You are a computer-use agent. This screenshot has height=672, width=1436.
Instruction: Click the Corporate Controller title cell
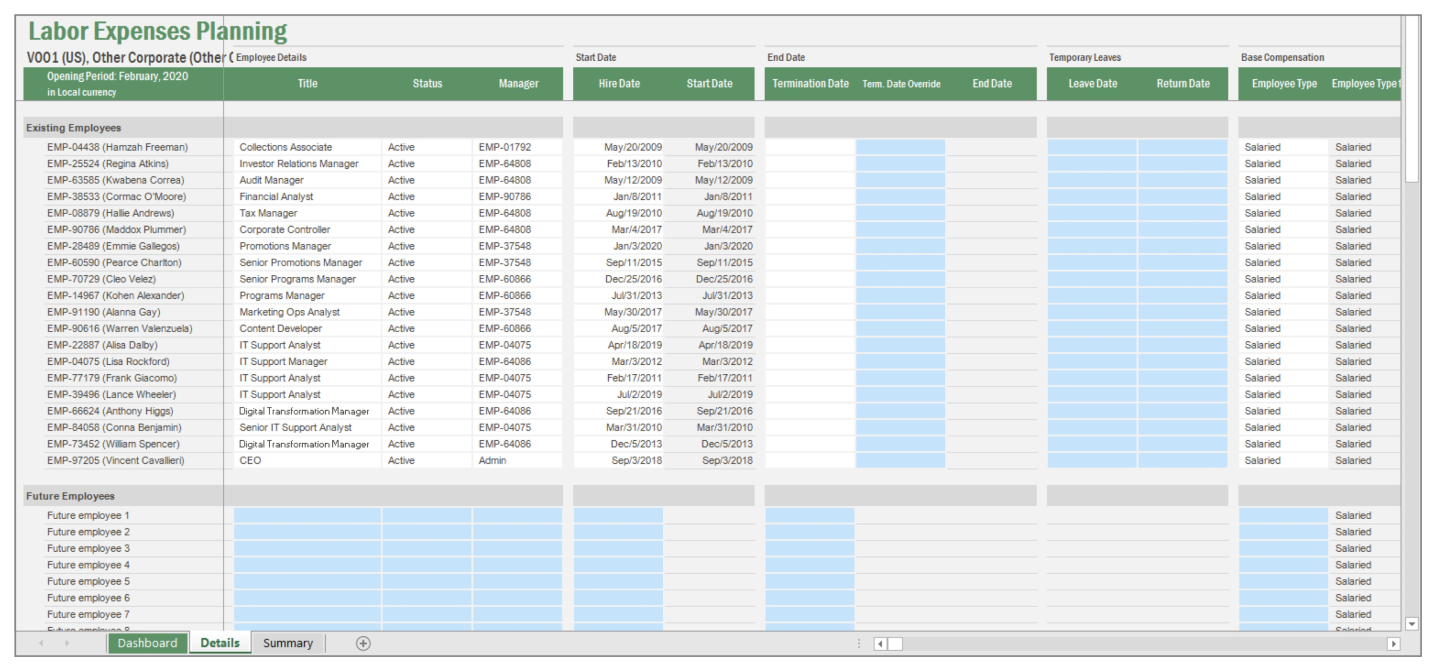[x=307, y=230]
